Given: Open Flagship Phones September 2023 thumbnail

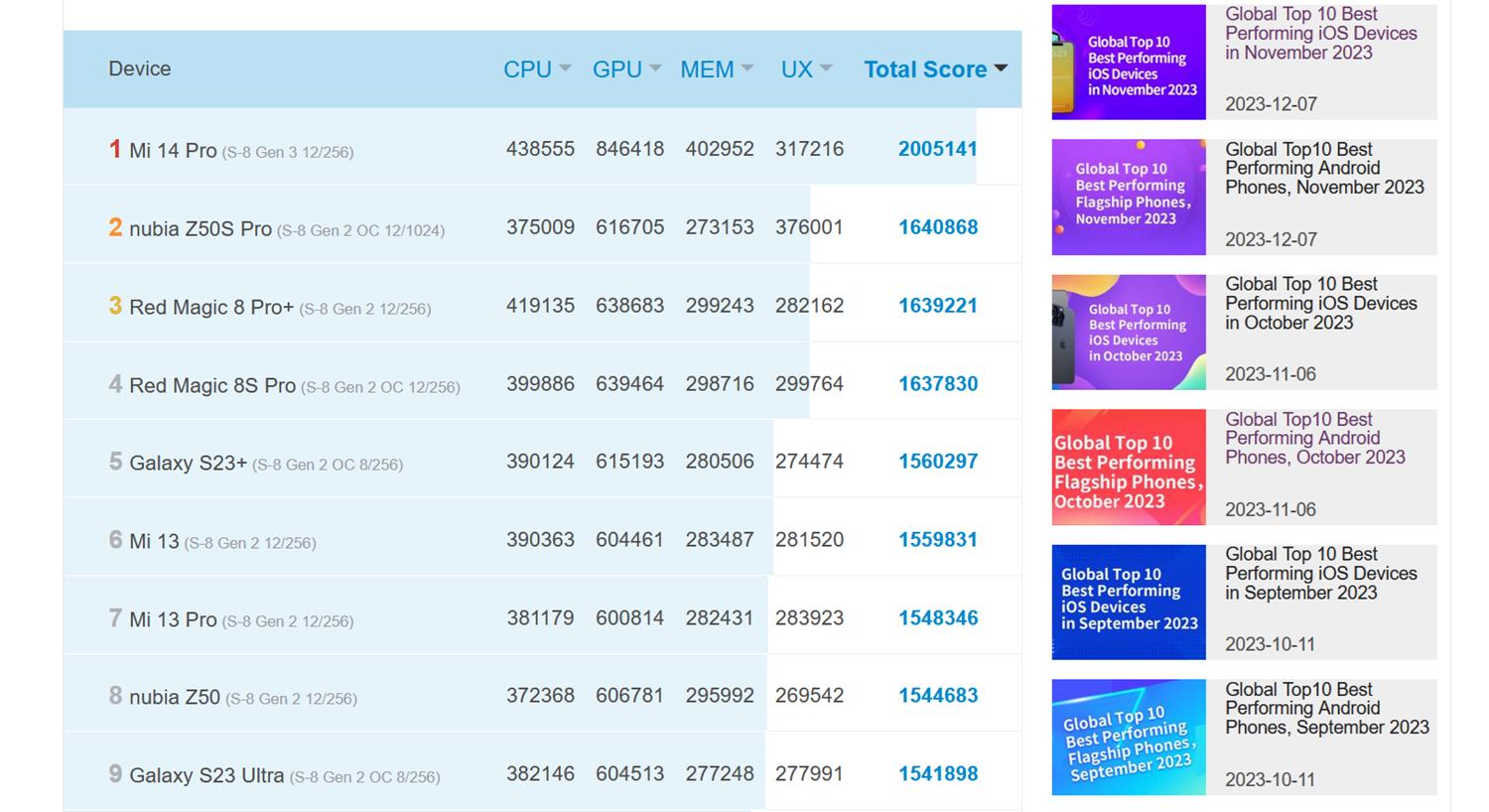Looking at the screenshot, I should (x=1129, y=737).
